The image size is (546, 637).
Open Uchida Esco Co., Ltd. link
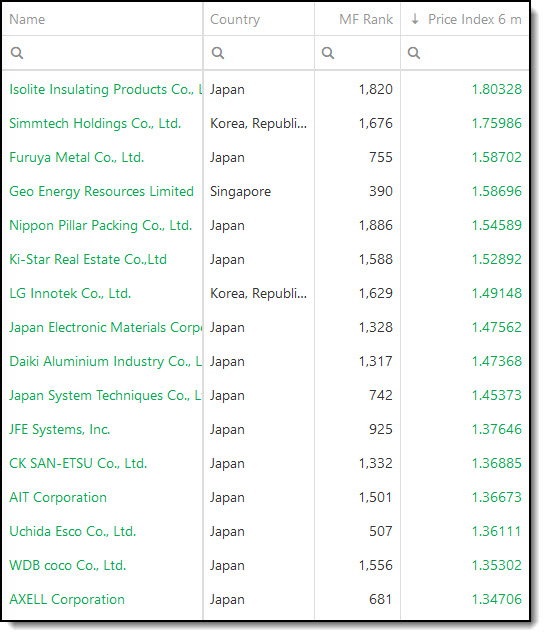point(73,532)
